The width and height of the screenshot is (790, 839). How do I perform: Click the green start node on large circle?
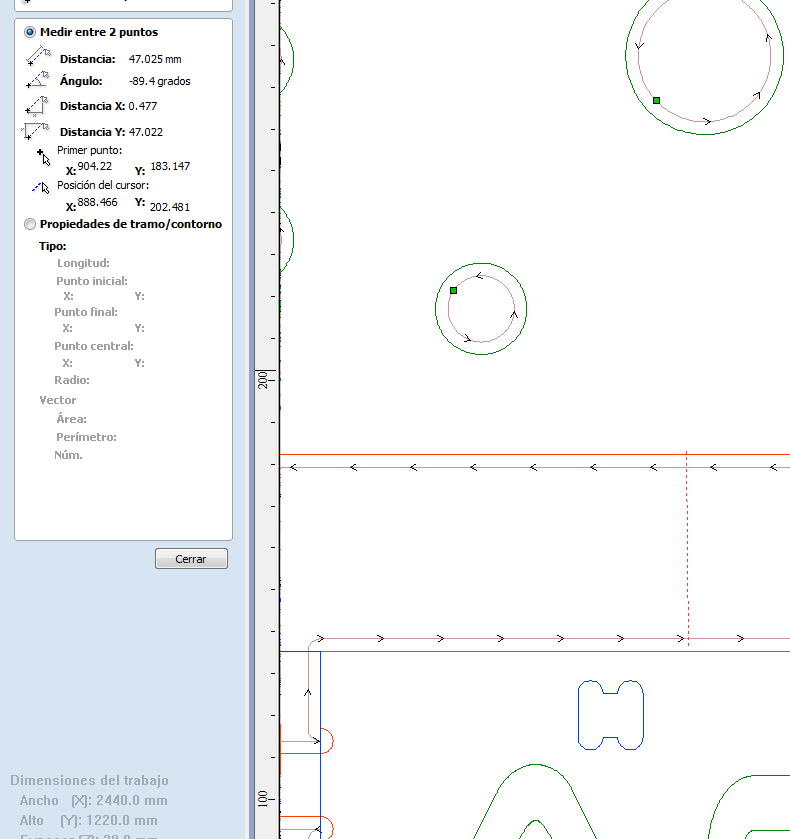[x=657, y=101]
